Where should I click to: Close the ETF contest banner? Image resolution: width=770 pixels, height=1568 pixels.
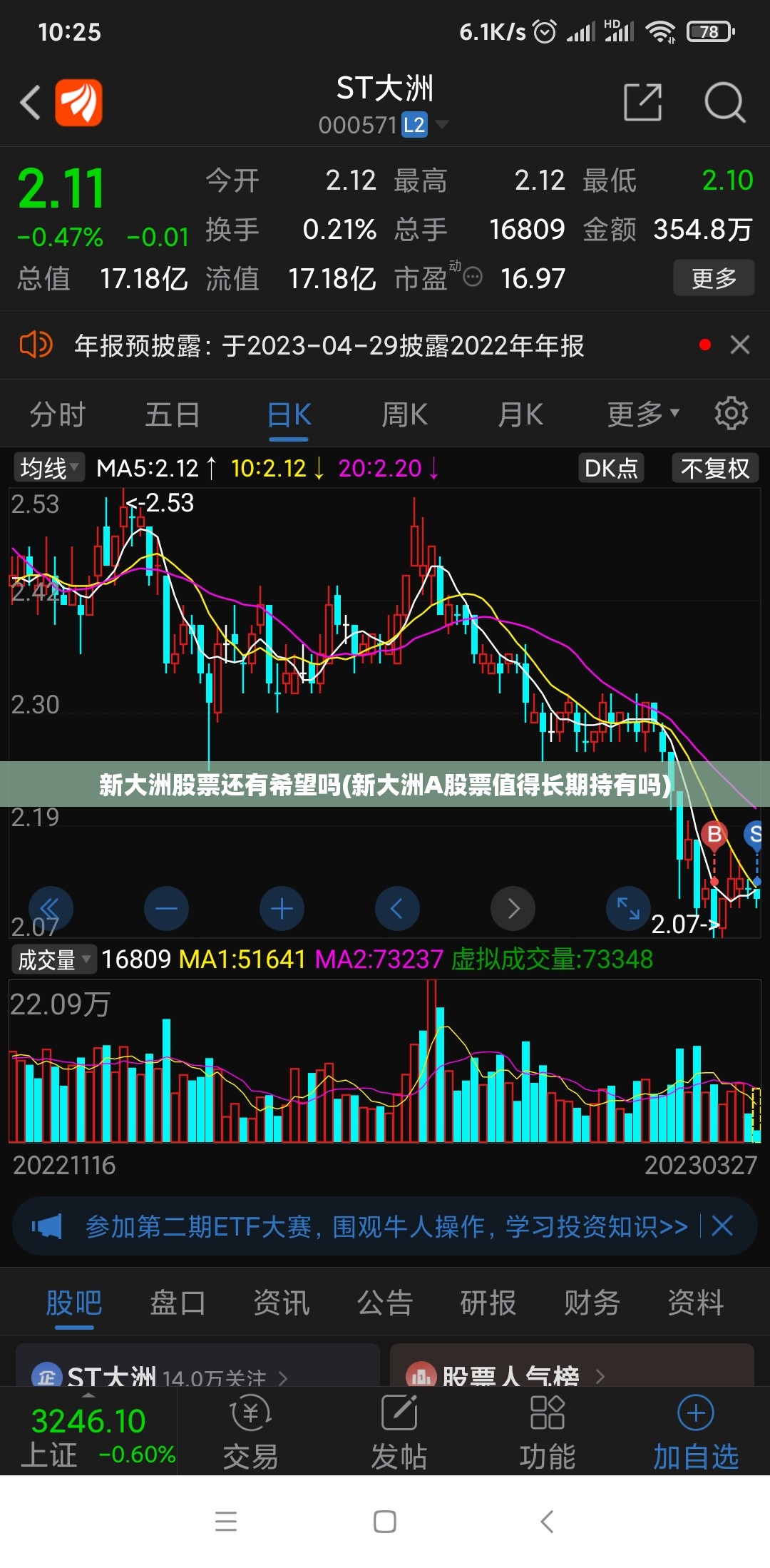(x=722, y=1226)
